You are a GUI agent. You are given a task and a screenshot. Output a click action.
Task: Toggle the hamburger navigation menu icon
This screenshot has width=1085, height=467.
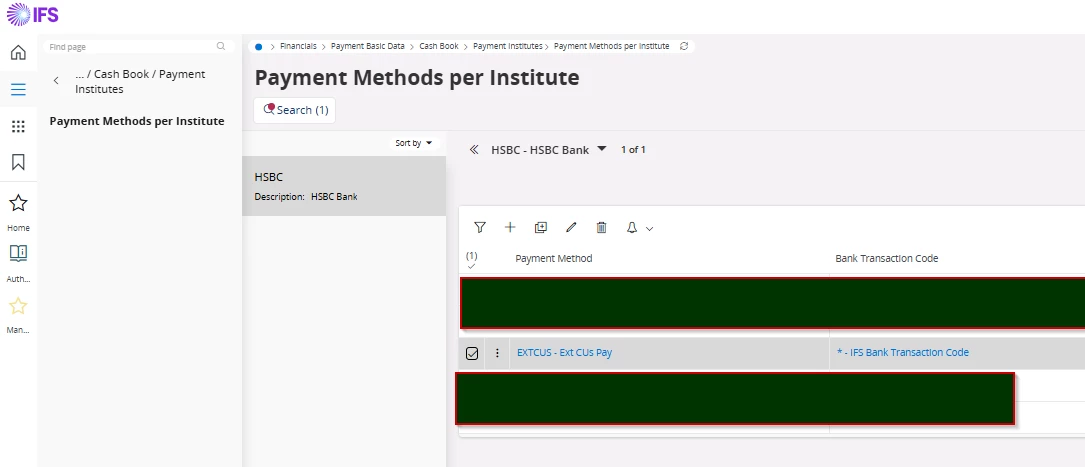18,89
